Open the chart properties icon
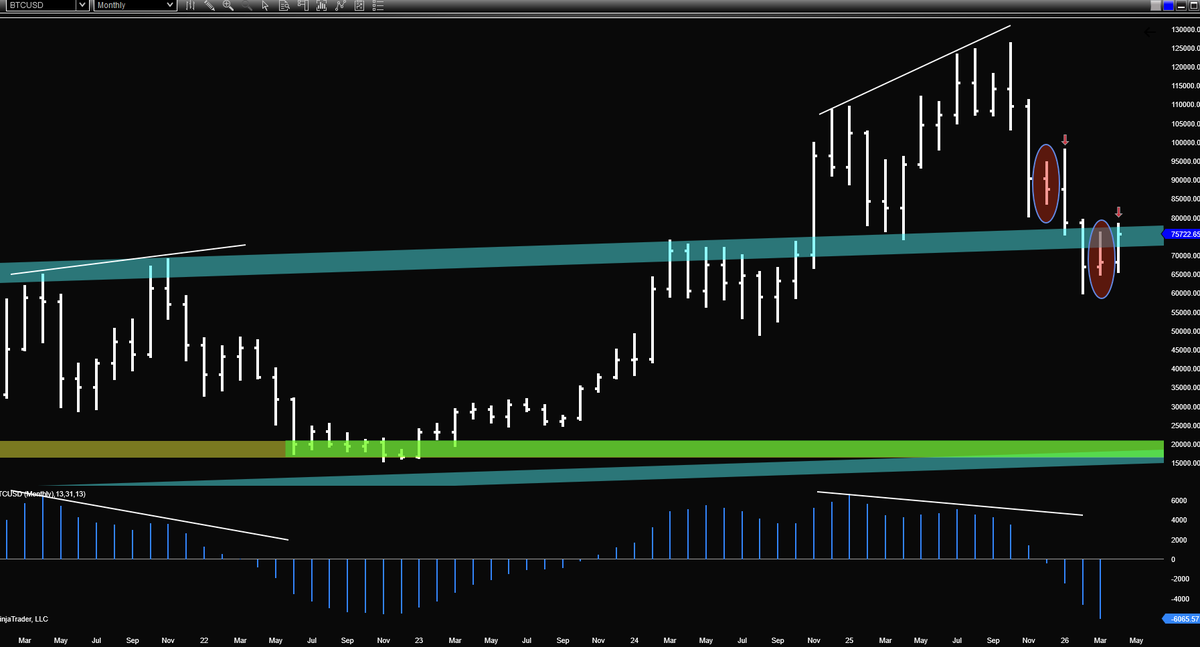The image size is (1200, 647). 359,5
